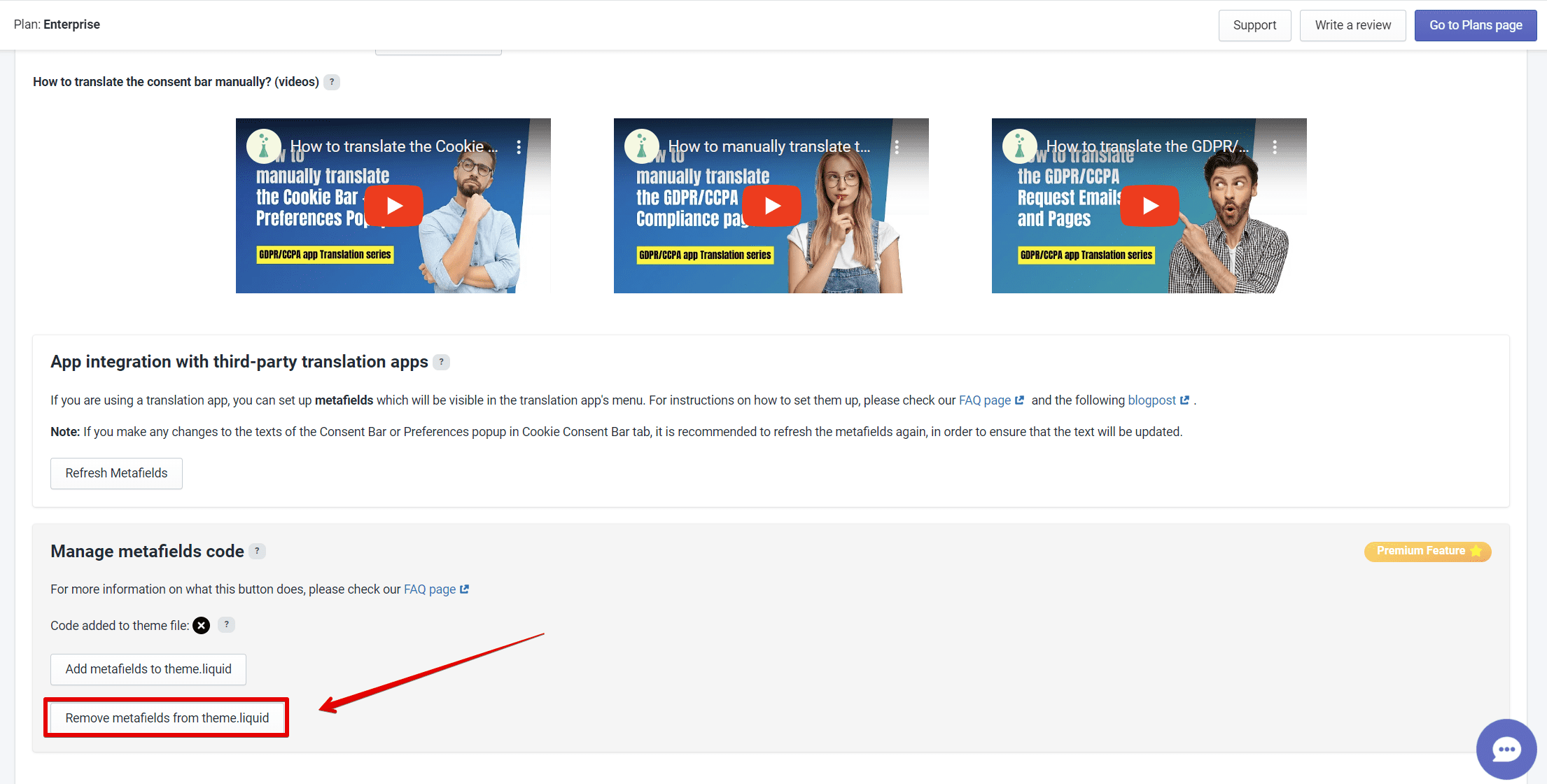Open options menu on Cookie Bar video

click(x=519, y=147)
